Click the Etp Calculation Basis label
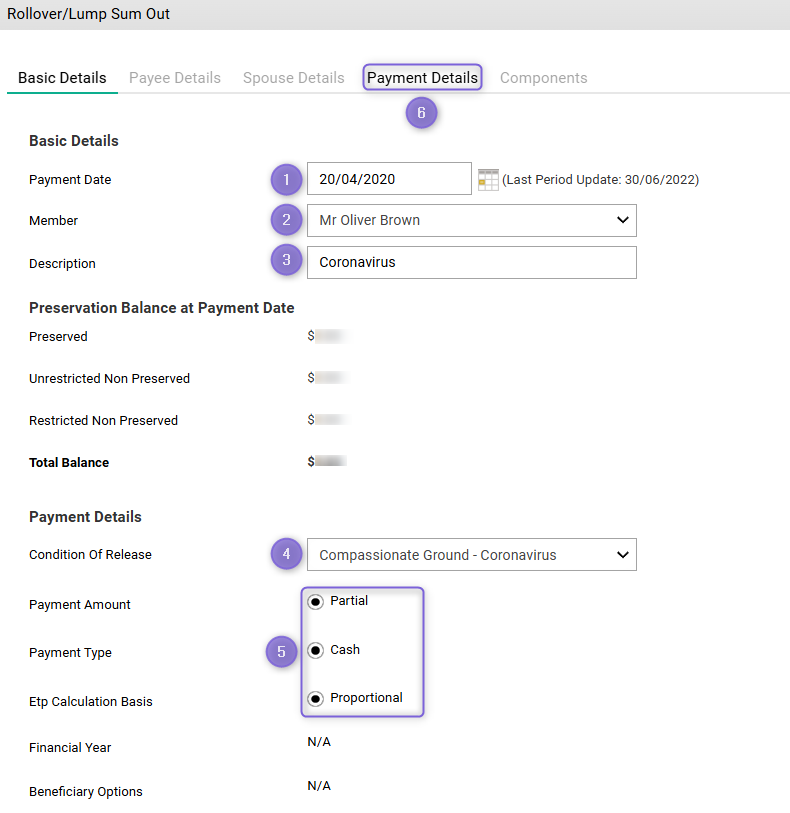Image resolution: width=790 pixels, height=813 pixels. click(91, 702)
